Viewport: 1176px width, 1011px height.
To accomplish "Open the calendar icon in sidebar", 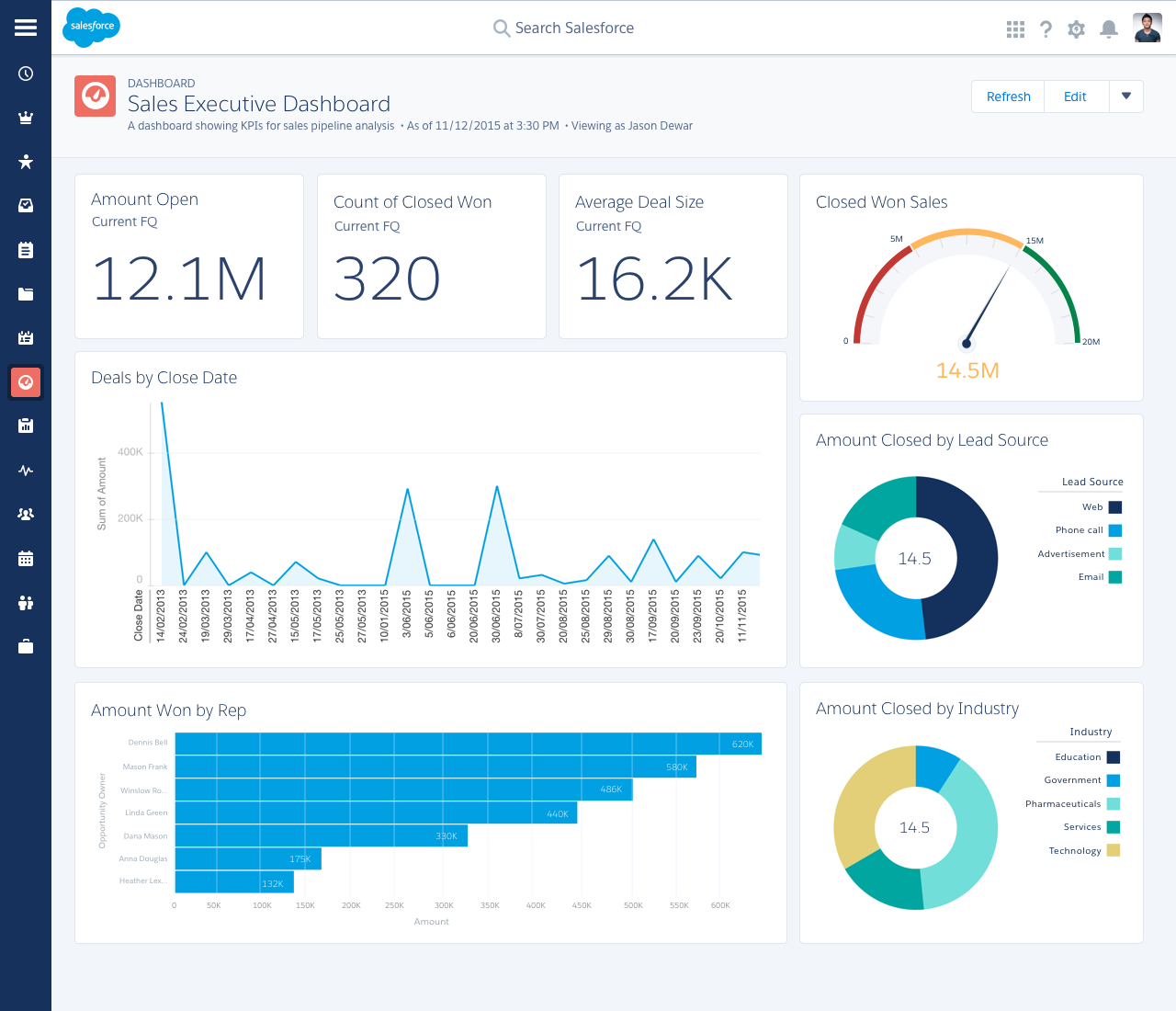I will 26,559.
